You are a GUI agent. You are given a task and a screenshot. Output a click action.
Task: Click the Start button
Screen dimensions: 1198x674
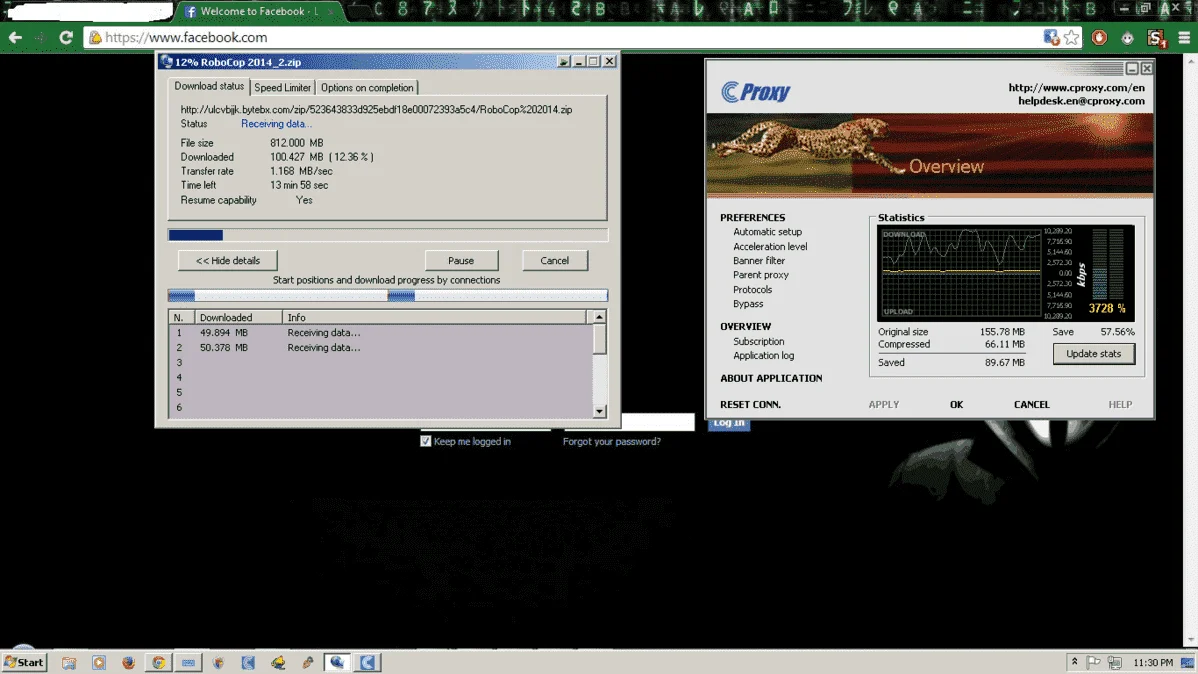[x=24, y=663]
